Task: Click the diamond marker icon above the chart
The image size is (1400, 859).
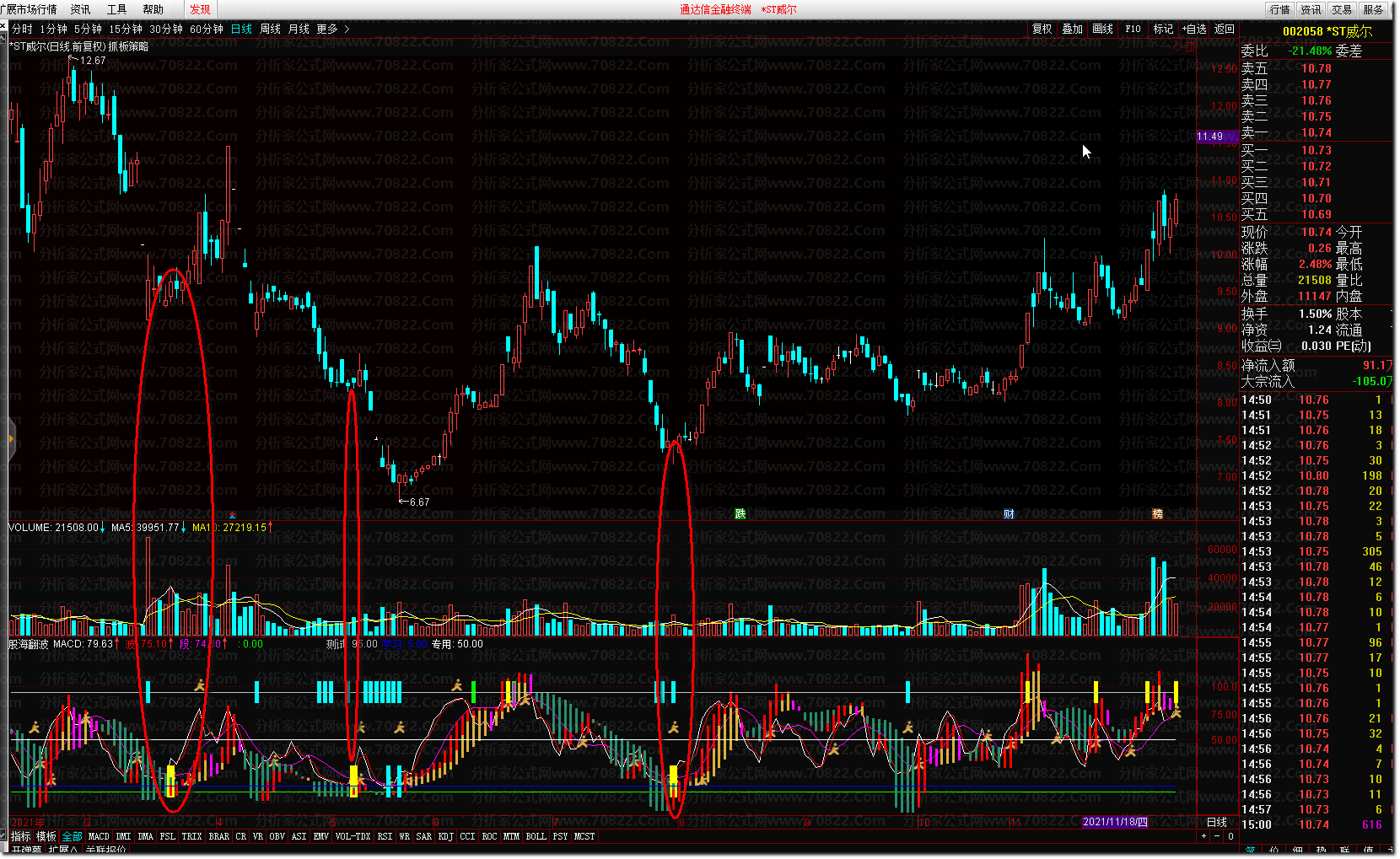Action: pos(1178,46)
